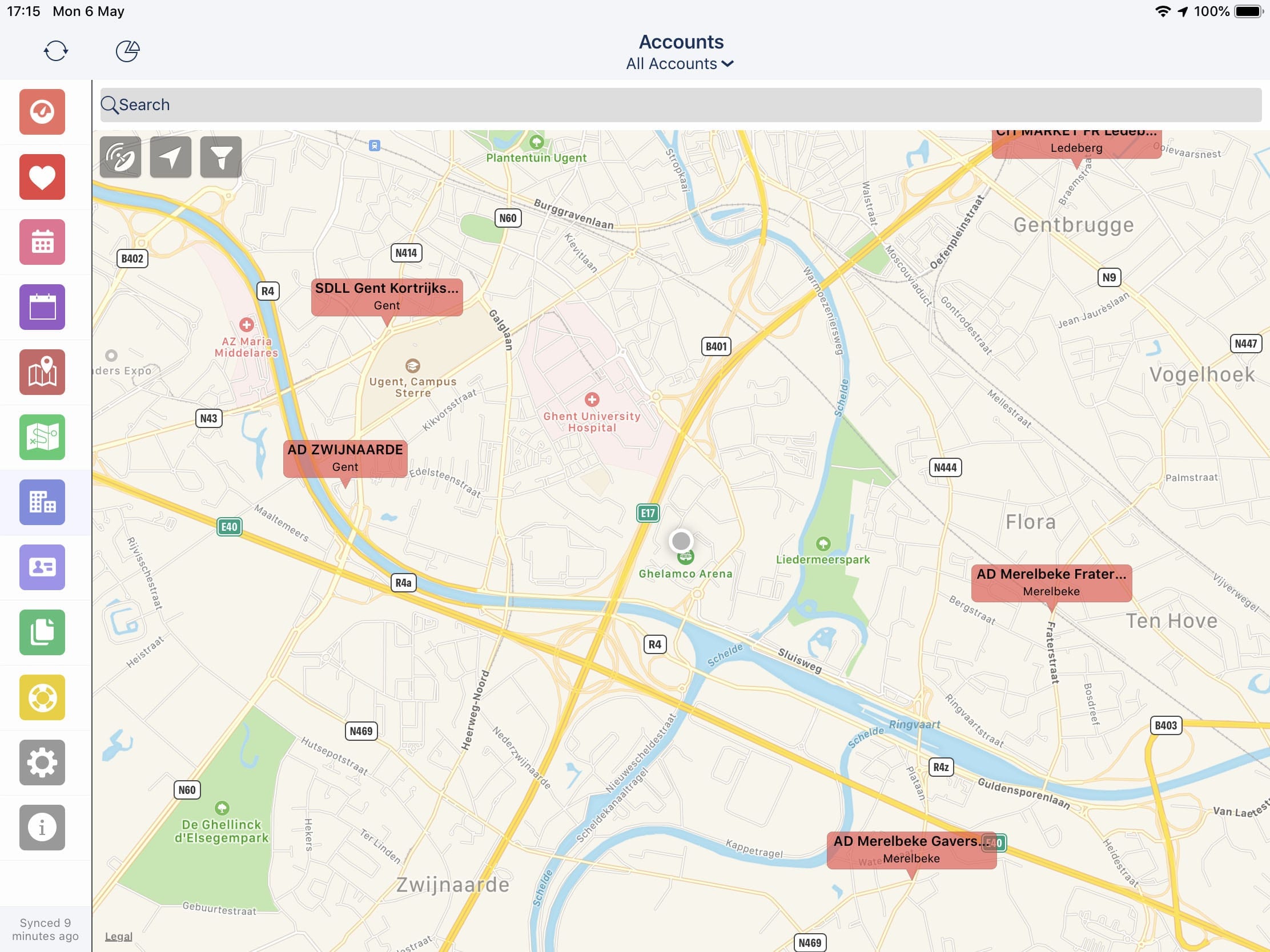Open the pie chart analytics icon
This screenshot has width=1270, height=952.
[x=127, y=51]
